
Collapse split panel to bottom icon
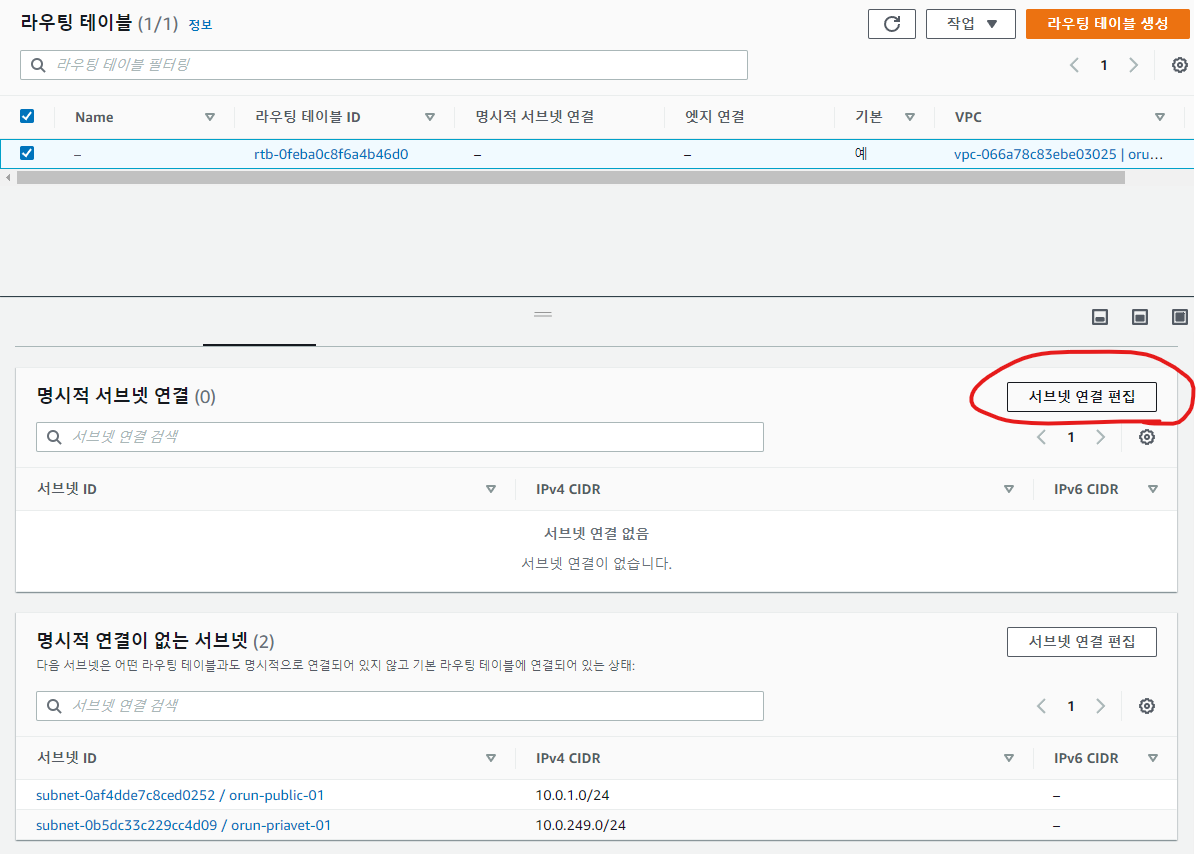tap(1100, 317)
